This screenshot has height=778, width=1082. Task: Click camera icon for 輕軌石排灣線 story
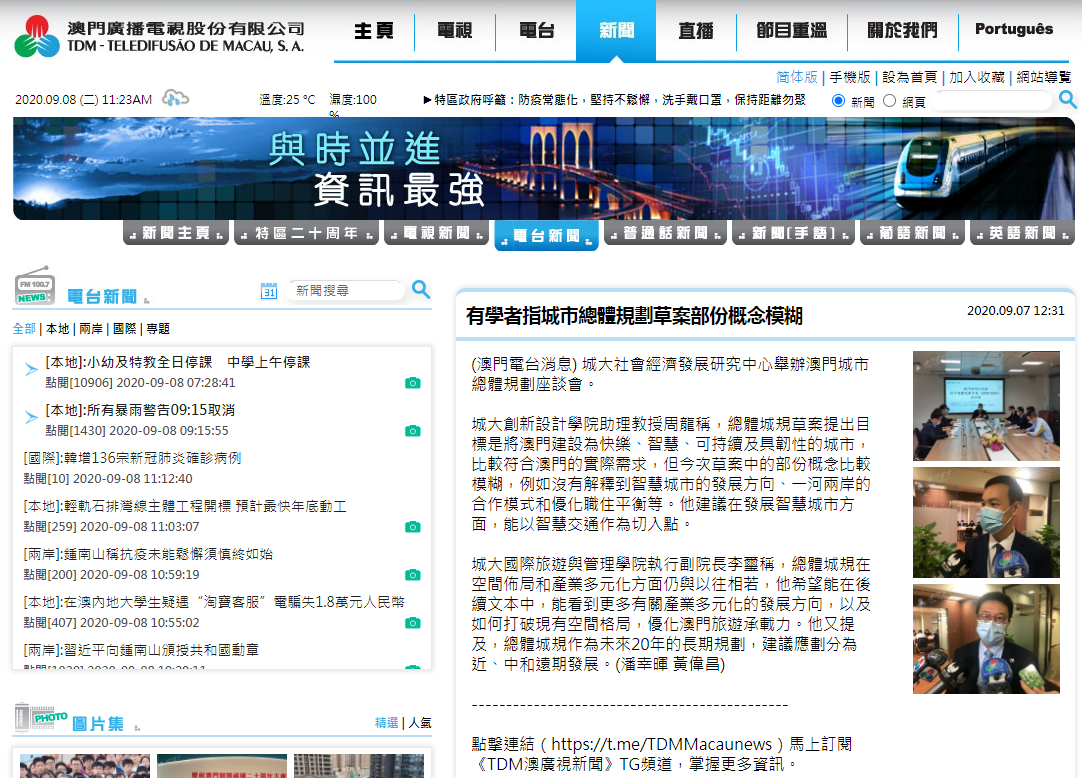click(x=413, y=527)
